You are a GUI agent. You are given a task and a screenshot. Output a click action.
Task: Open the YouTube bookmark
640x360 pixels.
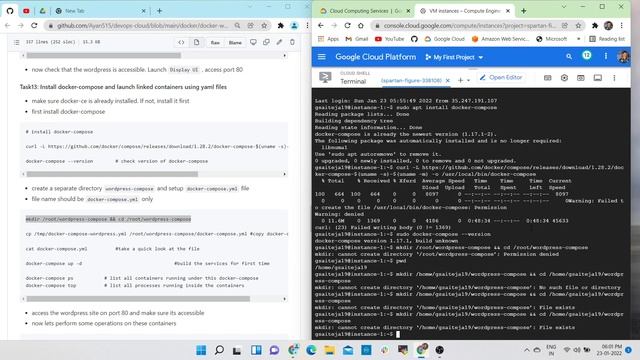pyautogui.click(x=389, y=39)
